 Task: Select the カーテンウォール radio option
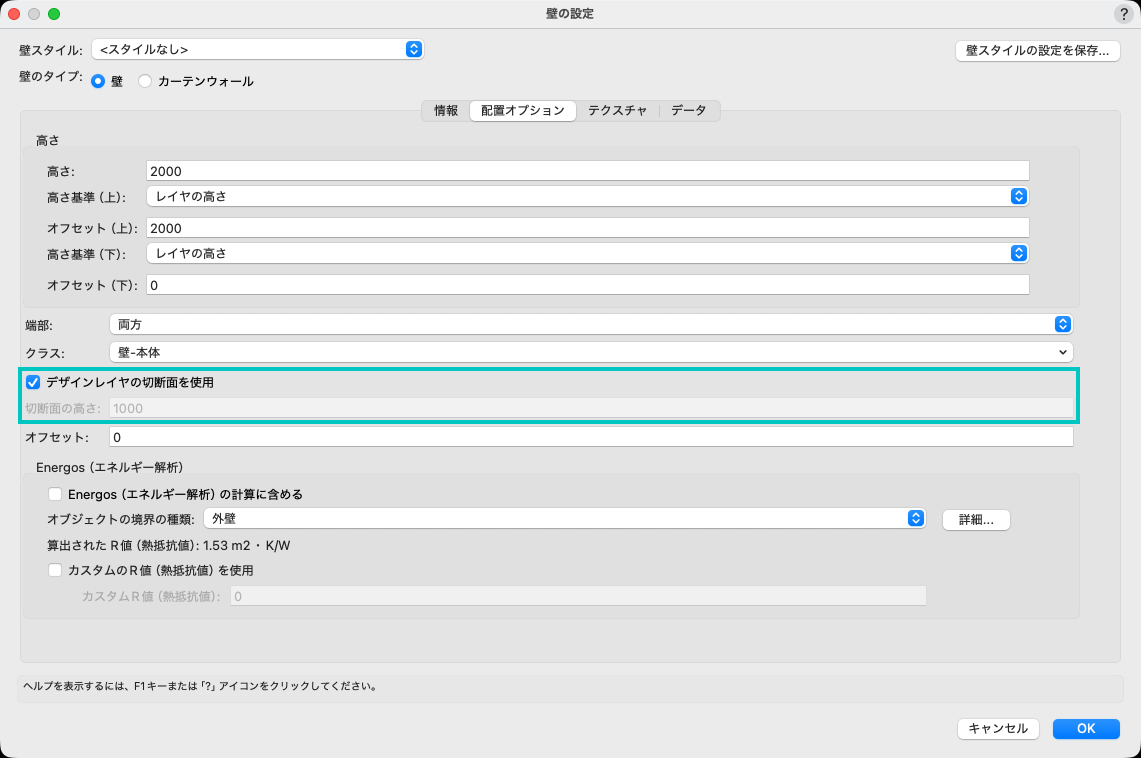pos(145,81)
